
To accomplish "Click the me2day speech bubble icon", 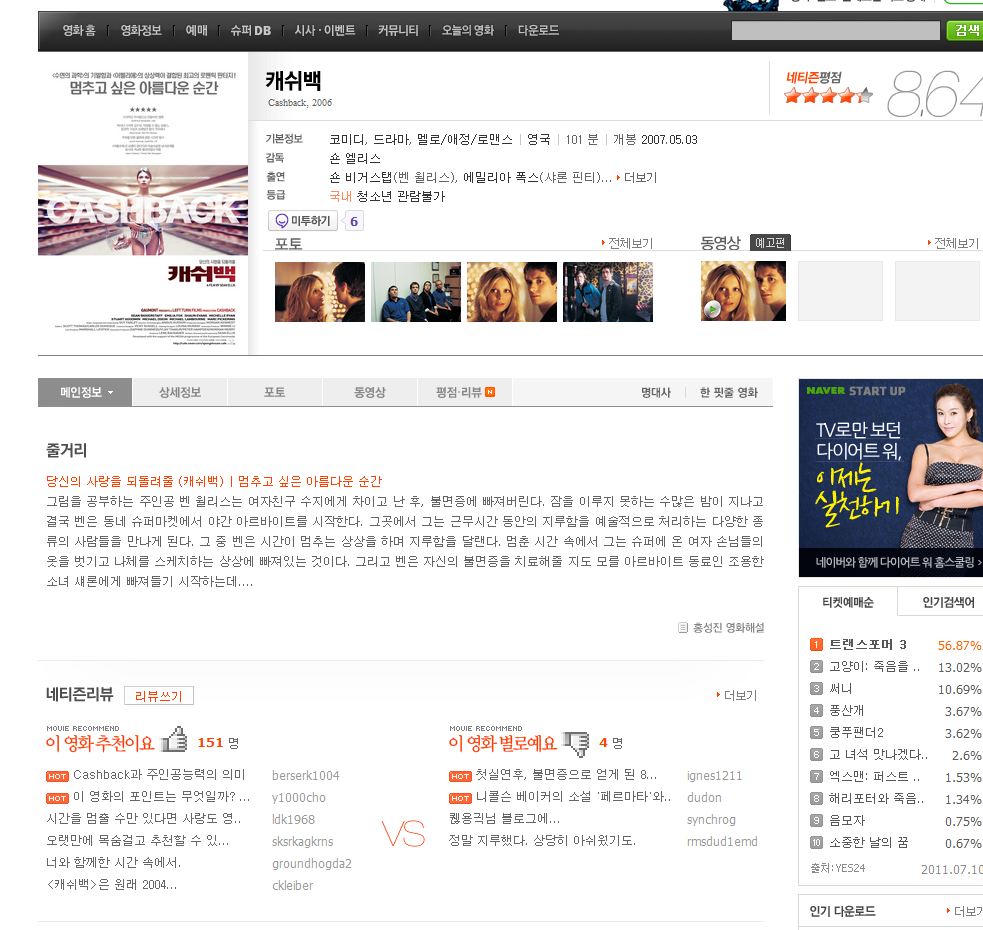I will coord(281,221).
